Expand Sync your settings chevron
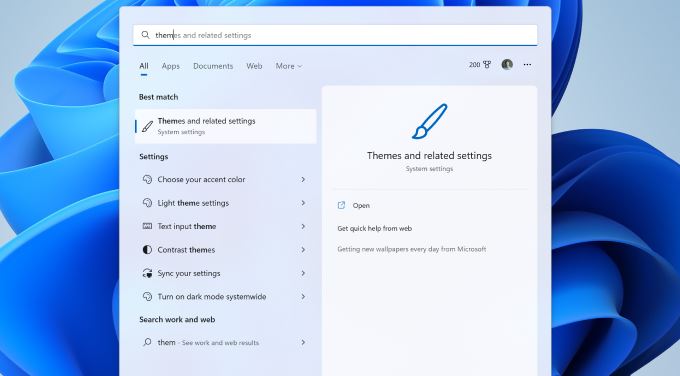 point(303,273)
